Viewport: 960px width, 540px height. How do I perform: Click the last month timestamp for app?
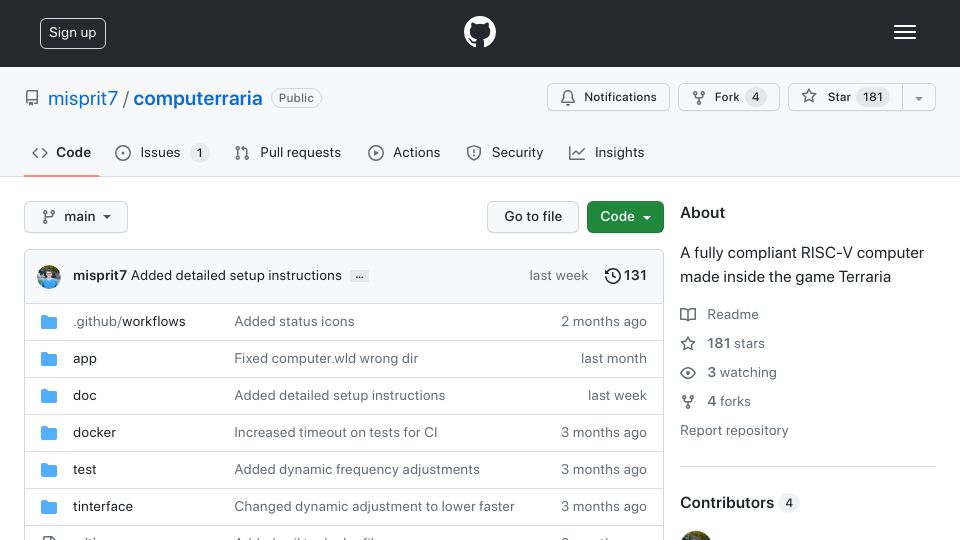click(x=613, y=358)
